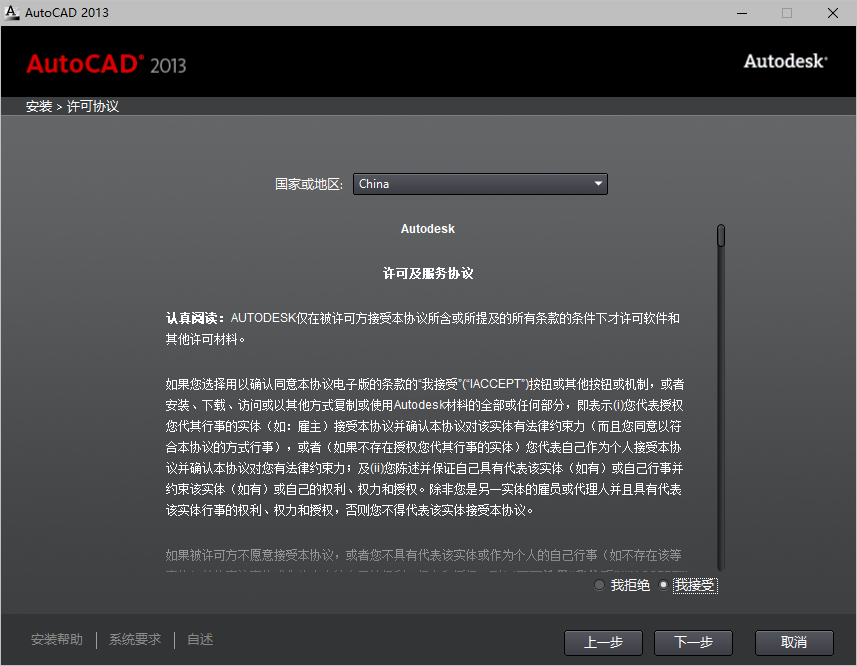Open the 自述 readme
The image size is (857, 666).
(x=199, y=639)
